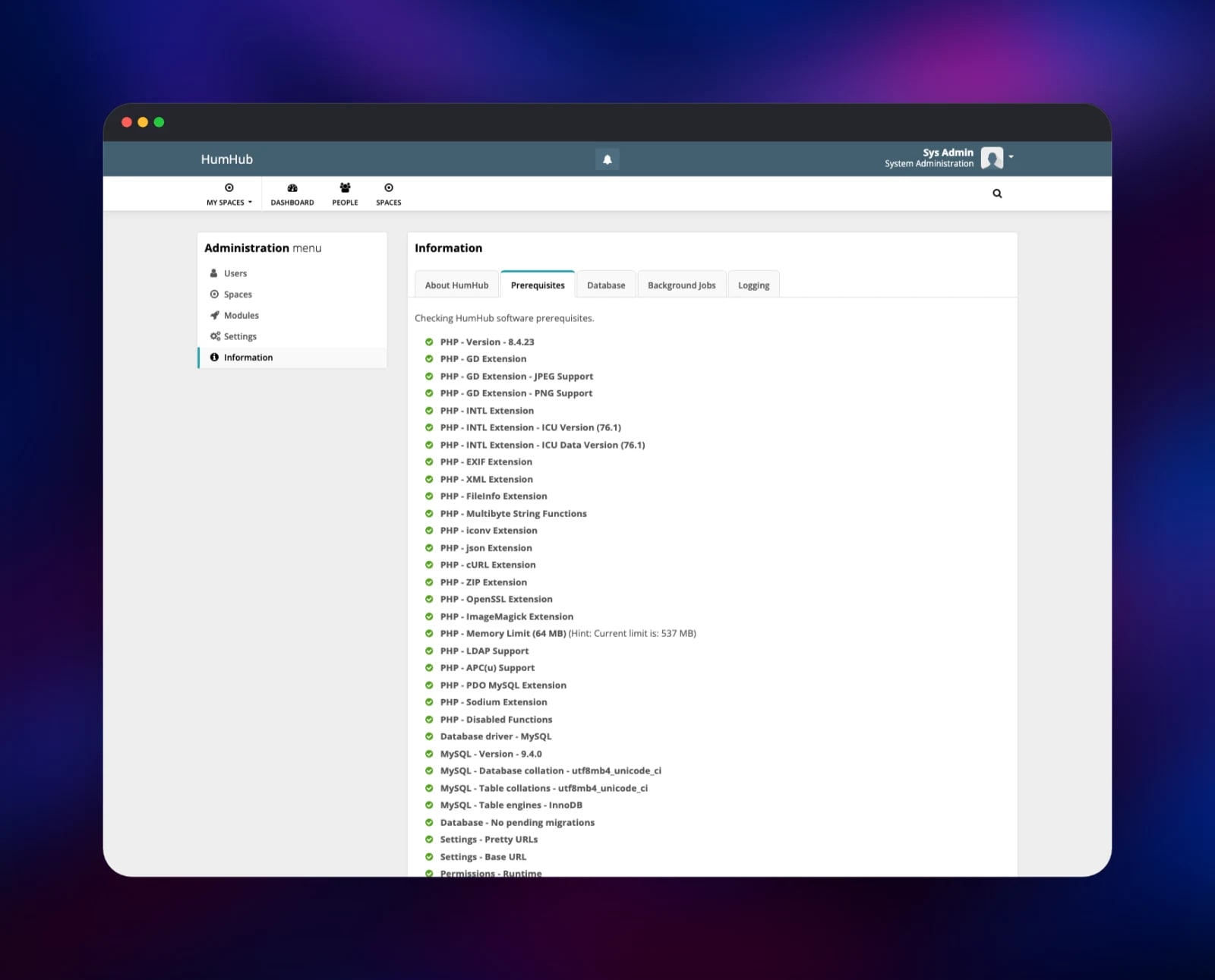Viewport: 1215px width, 980px height.
Task: Open the Spaces directory
Action: [389, 194]
